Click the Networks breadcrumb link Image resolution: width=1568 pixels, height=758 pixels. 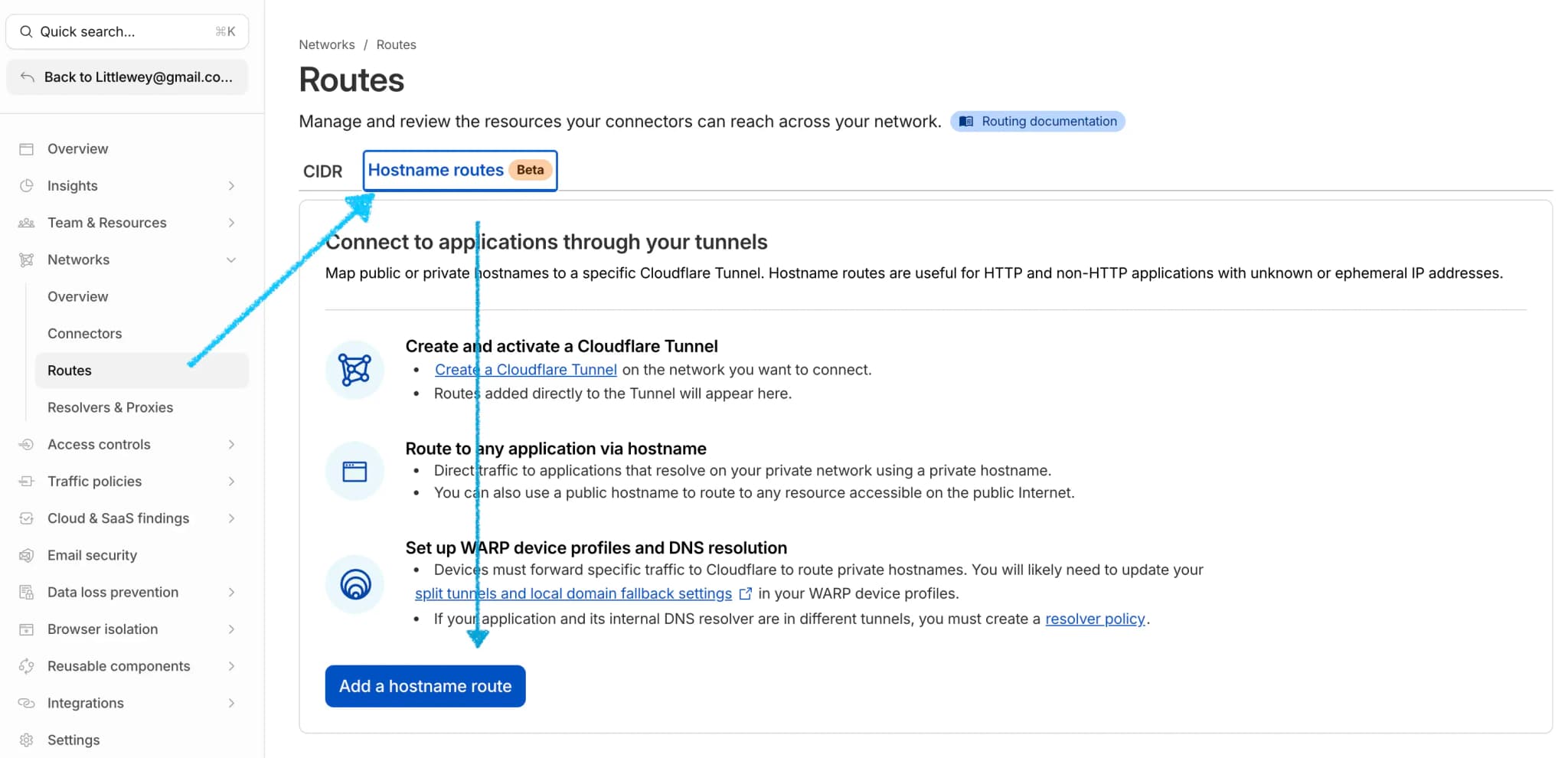[x=327, y=44]
